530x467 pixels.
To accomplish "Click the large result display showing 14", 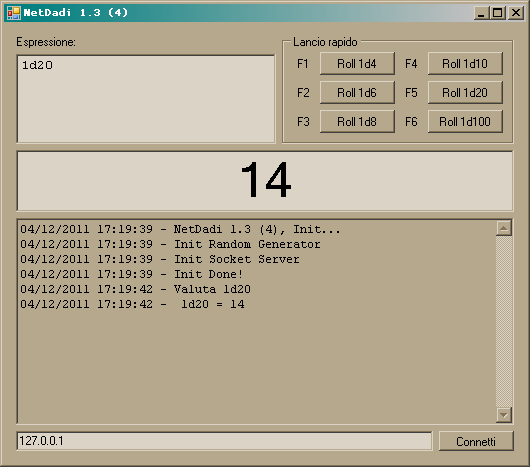I will pos(265,181).
